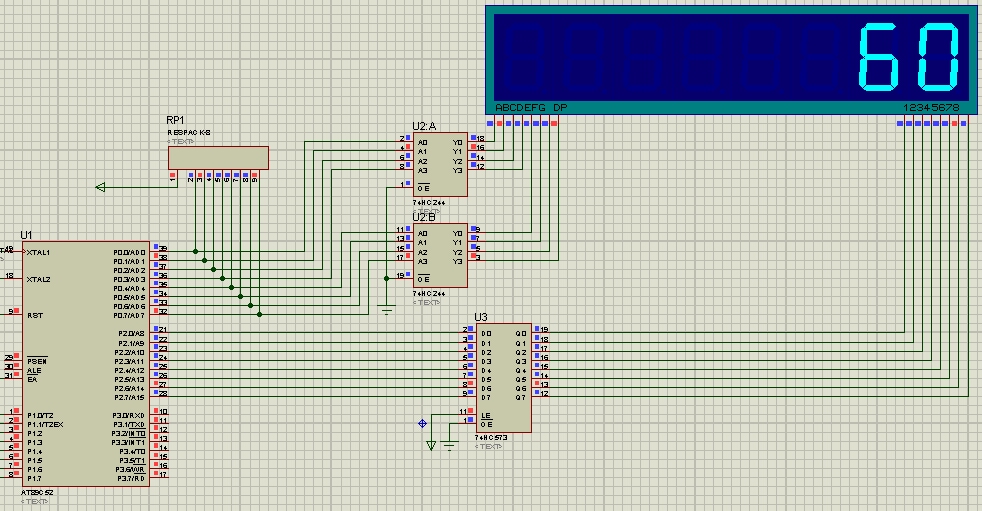The height and width of the screenshot is (511, 982).
Task: Click the DP pin label under display
Action: (560, 107)
